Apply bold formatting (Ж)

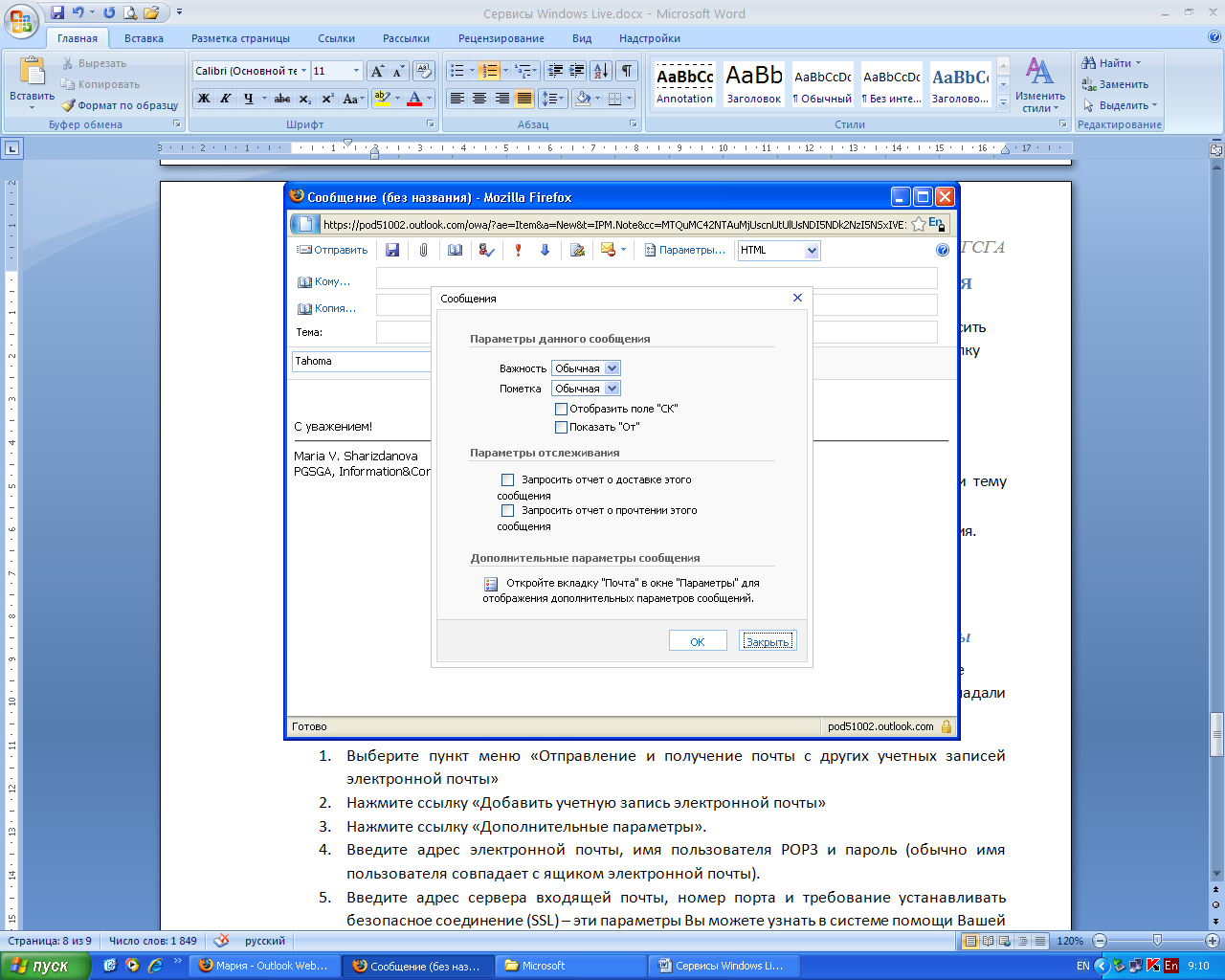tap(204, 99)
